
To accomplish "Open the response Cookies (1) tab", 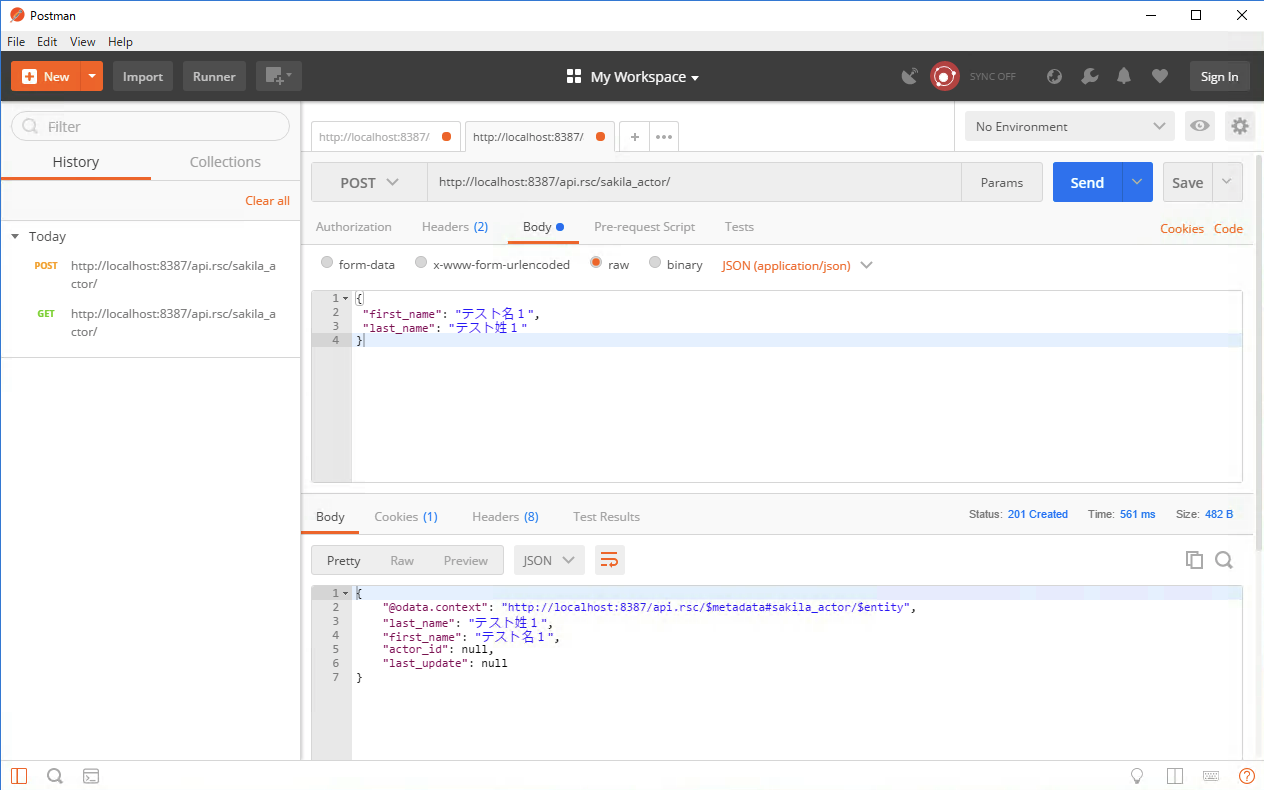I will click(406, 517).
